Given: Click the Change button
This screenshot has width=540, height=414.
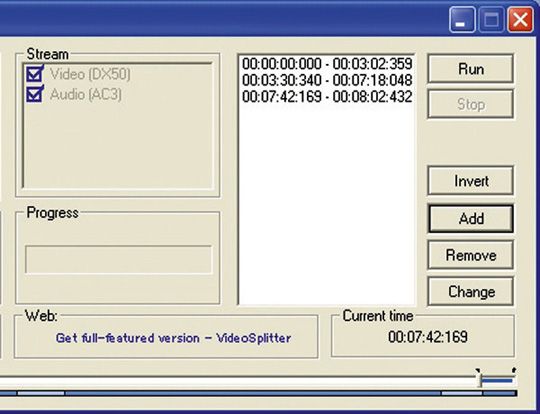Looking at the screenshot, I should 470,292.
